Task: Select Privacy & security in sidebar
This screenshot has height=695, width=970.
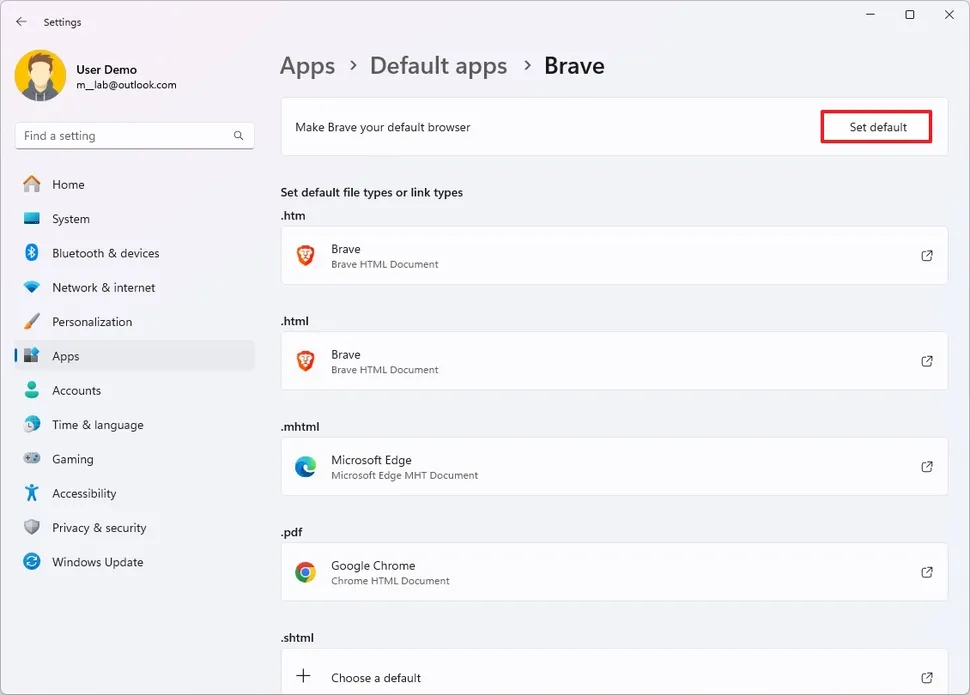Action: pos(99,528)
